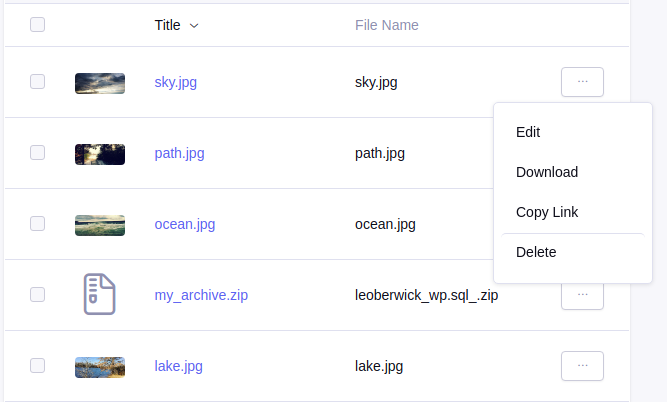Open the path.jpg thumbnail image
This screenshot has height=402, width=667.
coord(100,154)
